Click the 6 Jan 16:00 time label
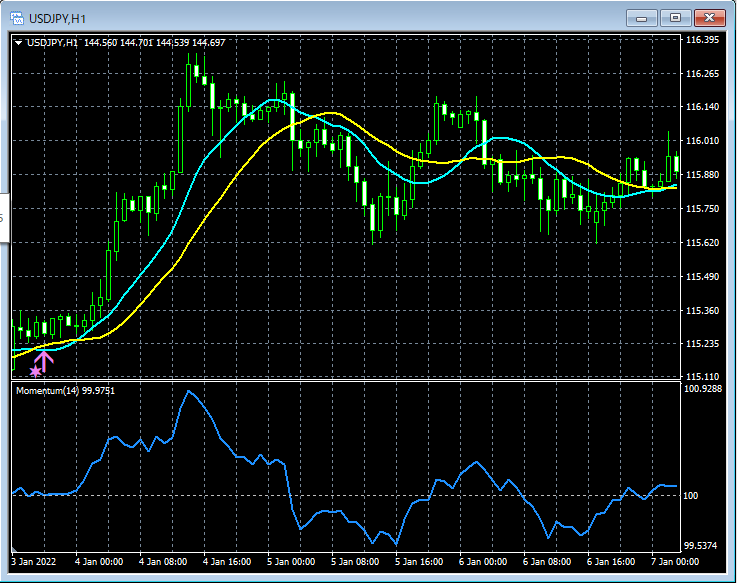This screenshot has height=583, width=738. (611, 562)
